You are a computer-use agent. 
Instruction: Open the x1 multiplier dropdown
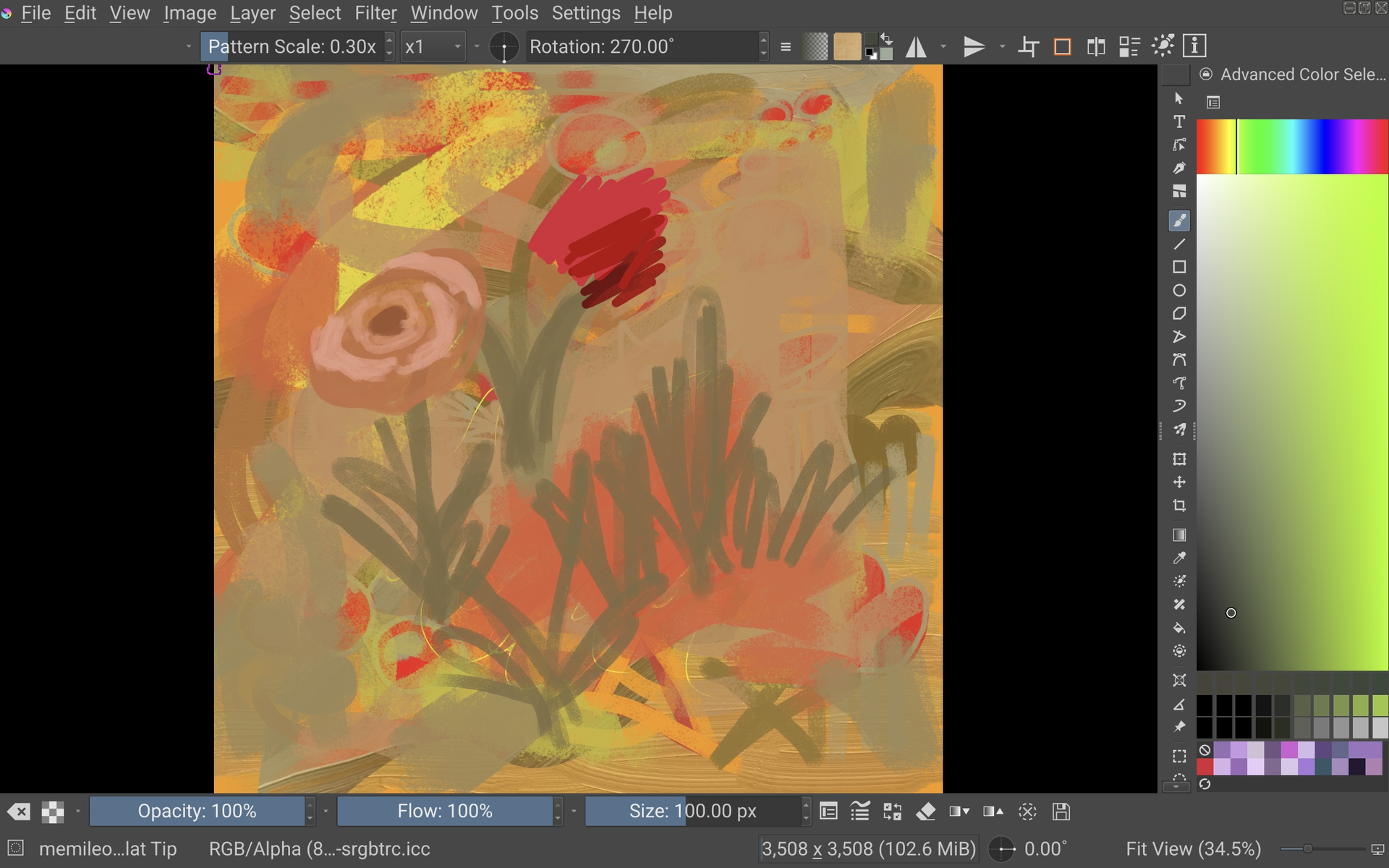433,47
